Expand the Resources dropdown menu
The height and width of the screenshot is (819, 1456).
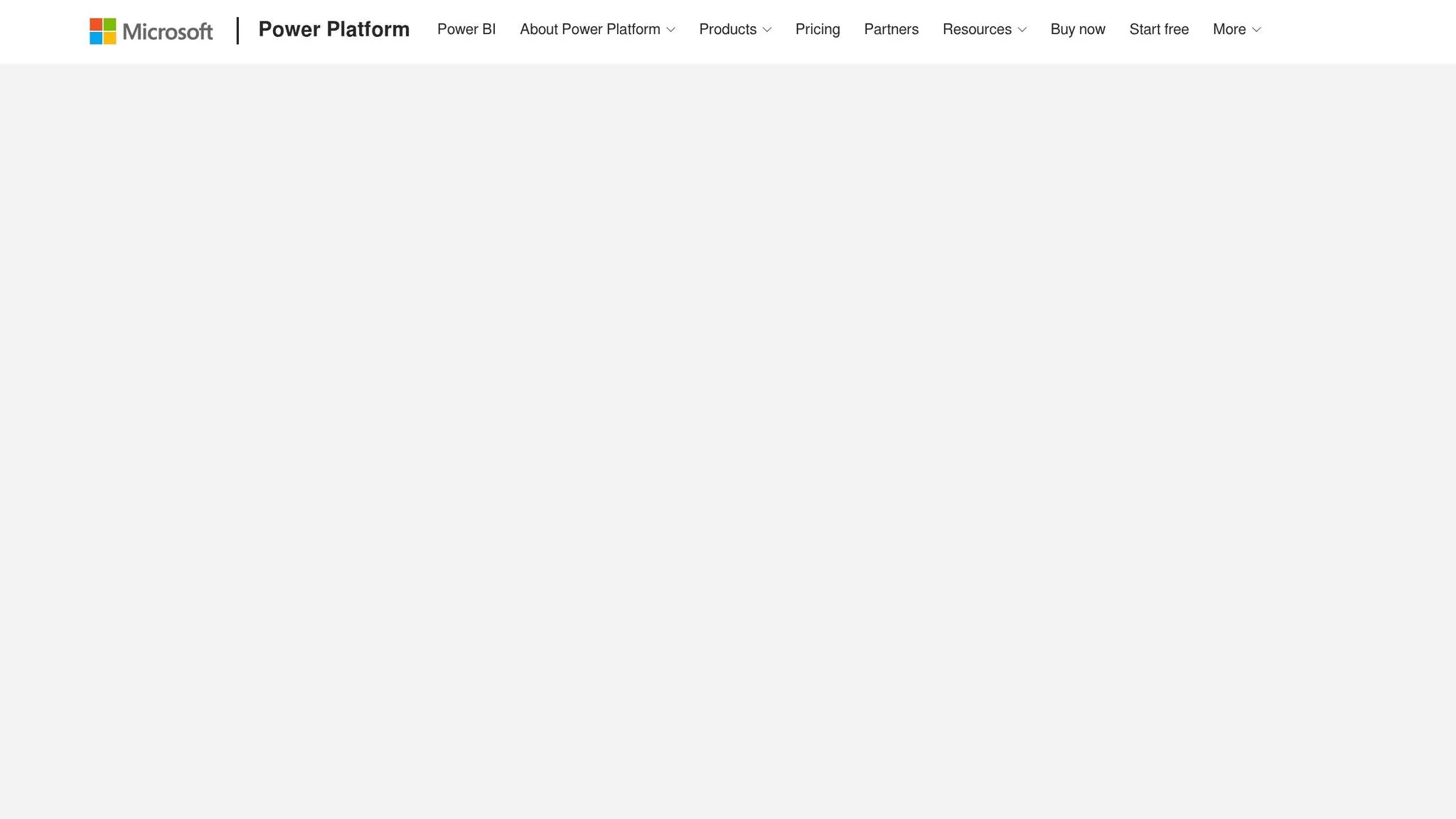pyautogui.click(x=985, y=29)
